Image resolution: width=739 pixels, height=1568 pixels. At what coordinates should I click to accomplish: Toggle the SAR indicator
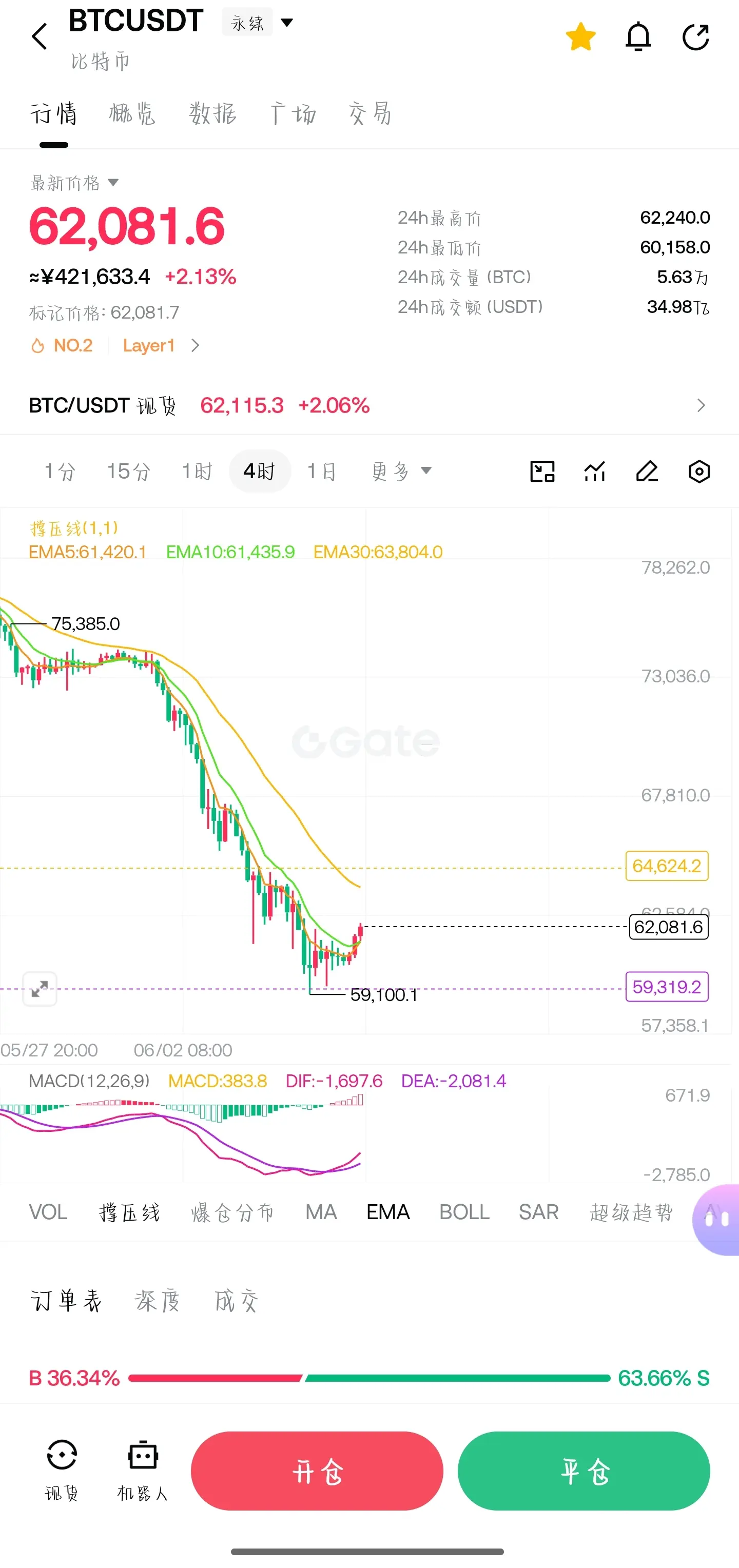point(539,1212)
